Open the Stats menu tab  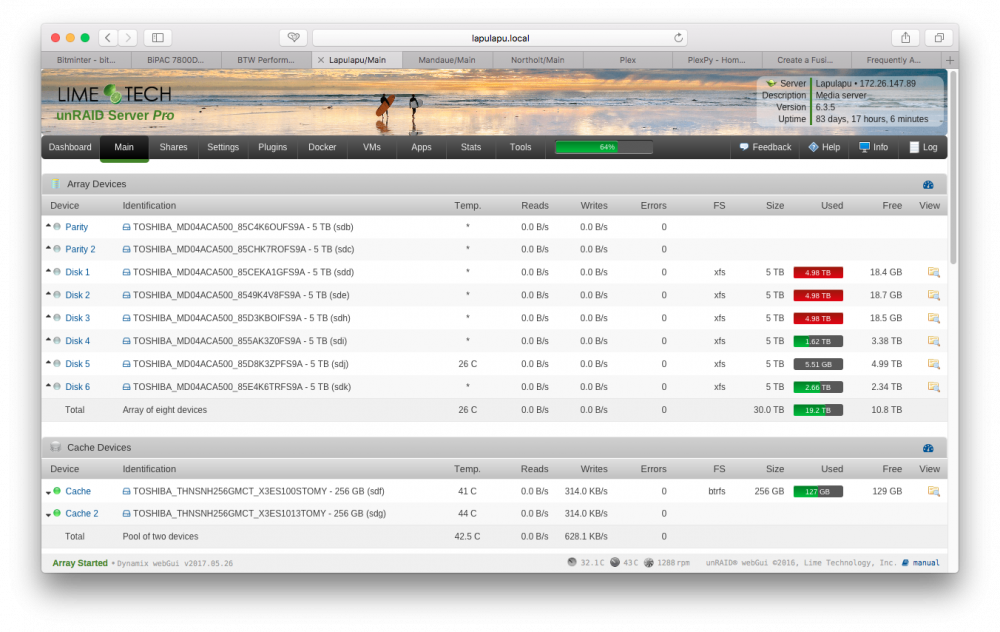click(x=471, y=147)
